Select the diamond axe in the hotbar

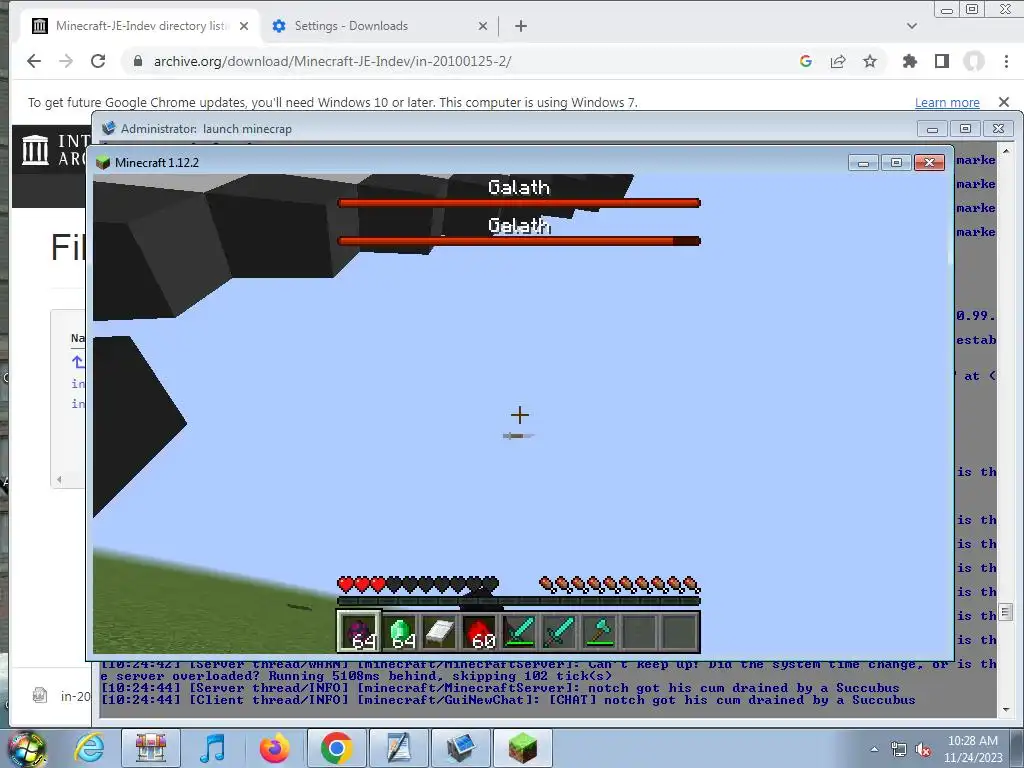pos(599,632)
